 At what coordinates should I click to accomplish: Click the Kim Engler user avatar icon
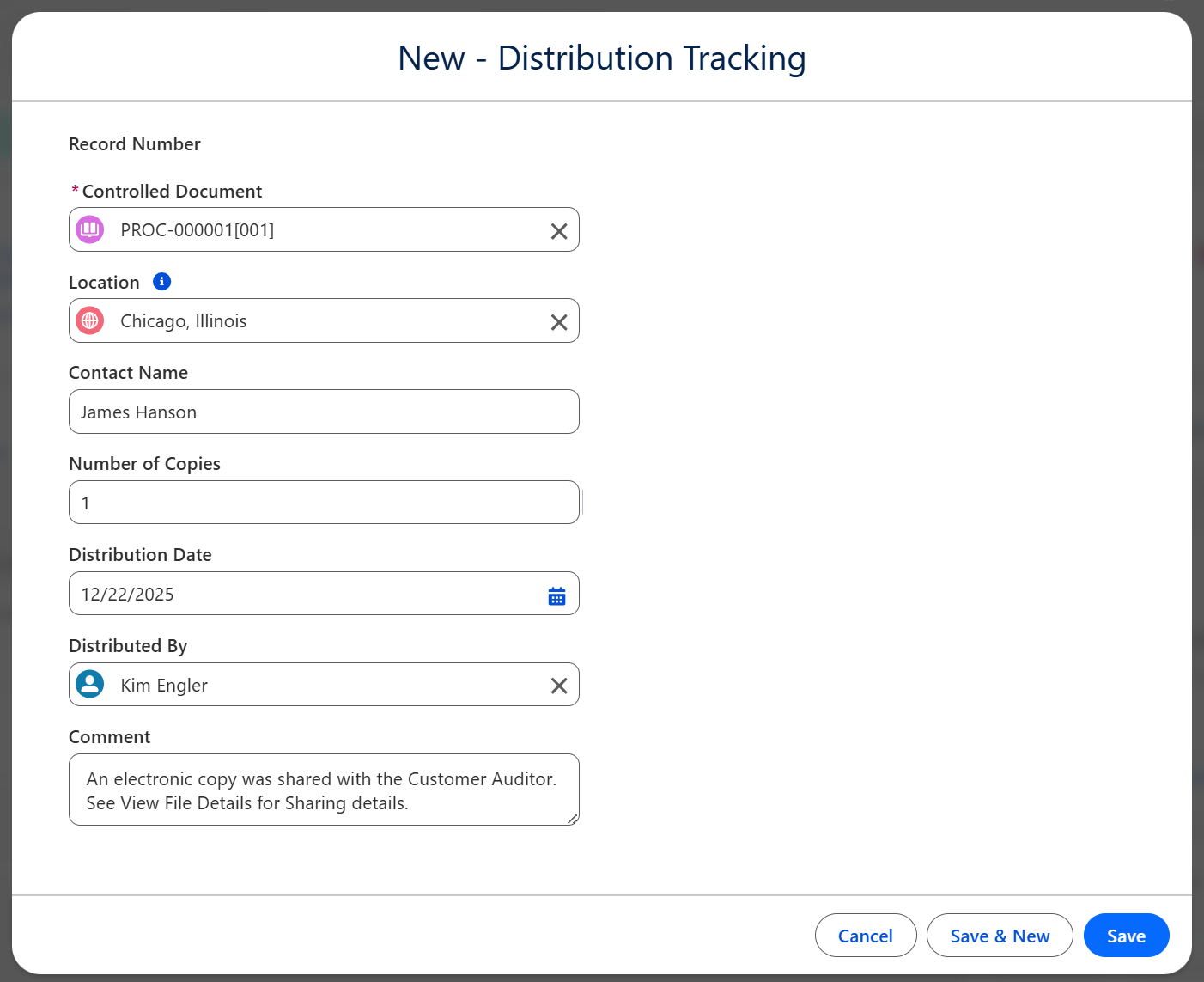pos(90,685)
